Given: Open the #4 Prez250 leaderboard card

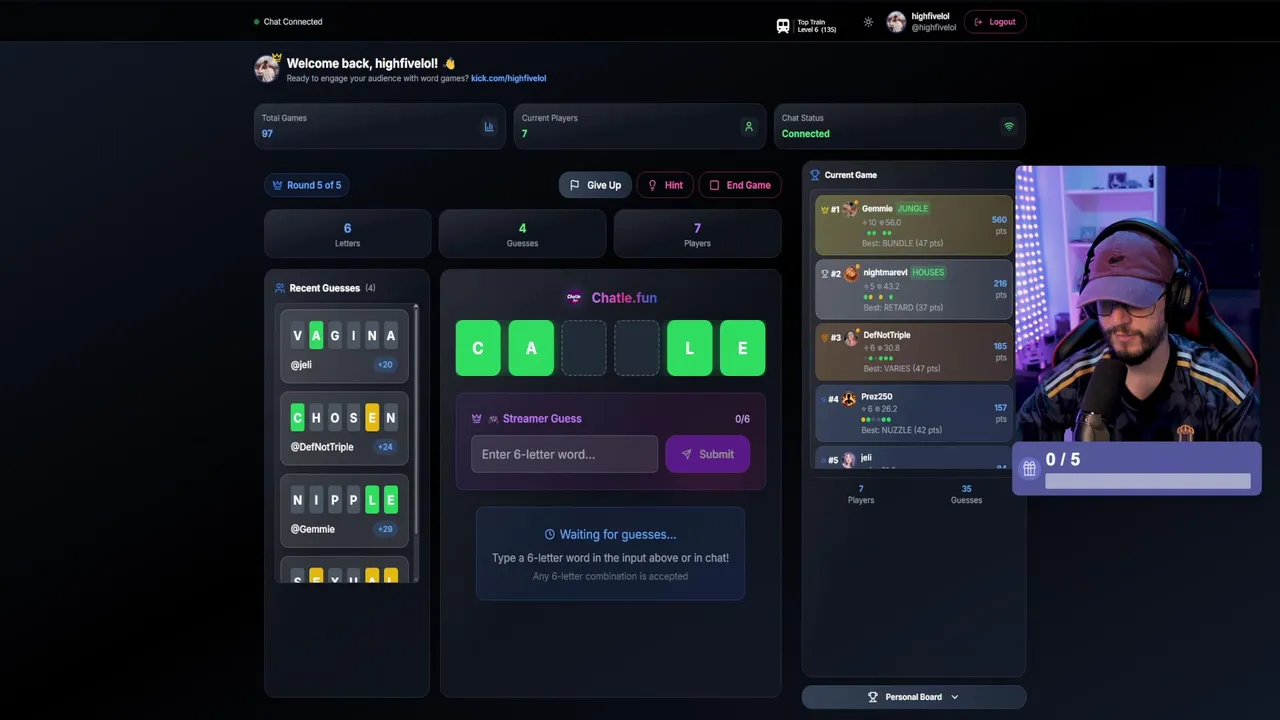Looking at the screenshot, I should pos(914,413).
